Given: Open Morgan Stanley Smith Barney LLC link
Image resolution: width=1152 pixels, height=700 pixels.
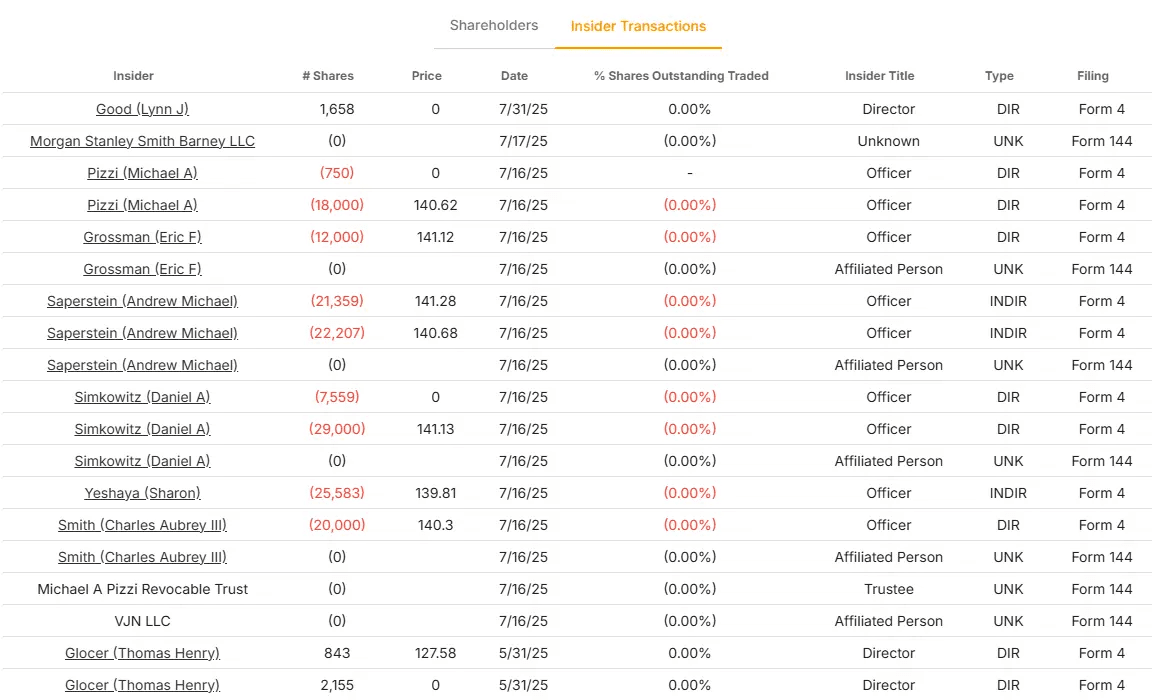Looking at the screenshot, I should pyautogui.click(x=142, y=141).
